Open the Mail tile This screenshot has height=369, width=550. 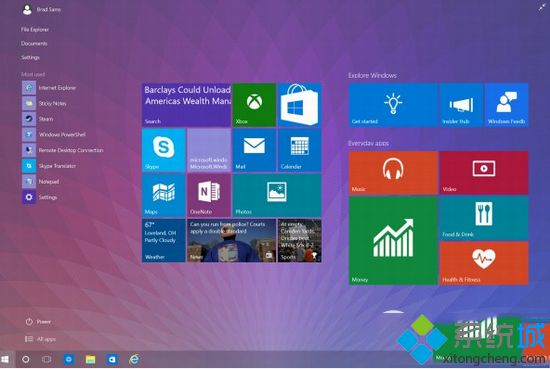click(x=254, y=150)
